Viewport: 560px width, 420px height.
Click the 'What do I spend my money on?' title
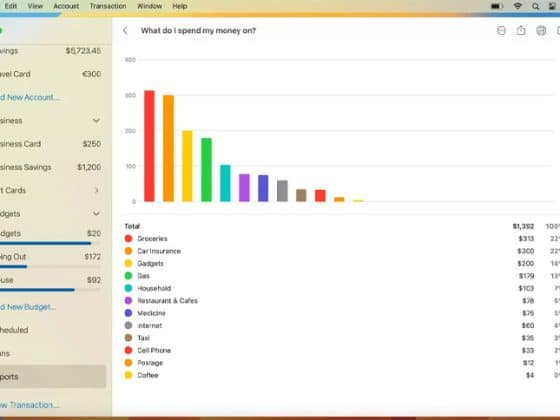(198, 31)
